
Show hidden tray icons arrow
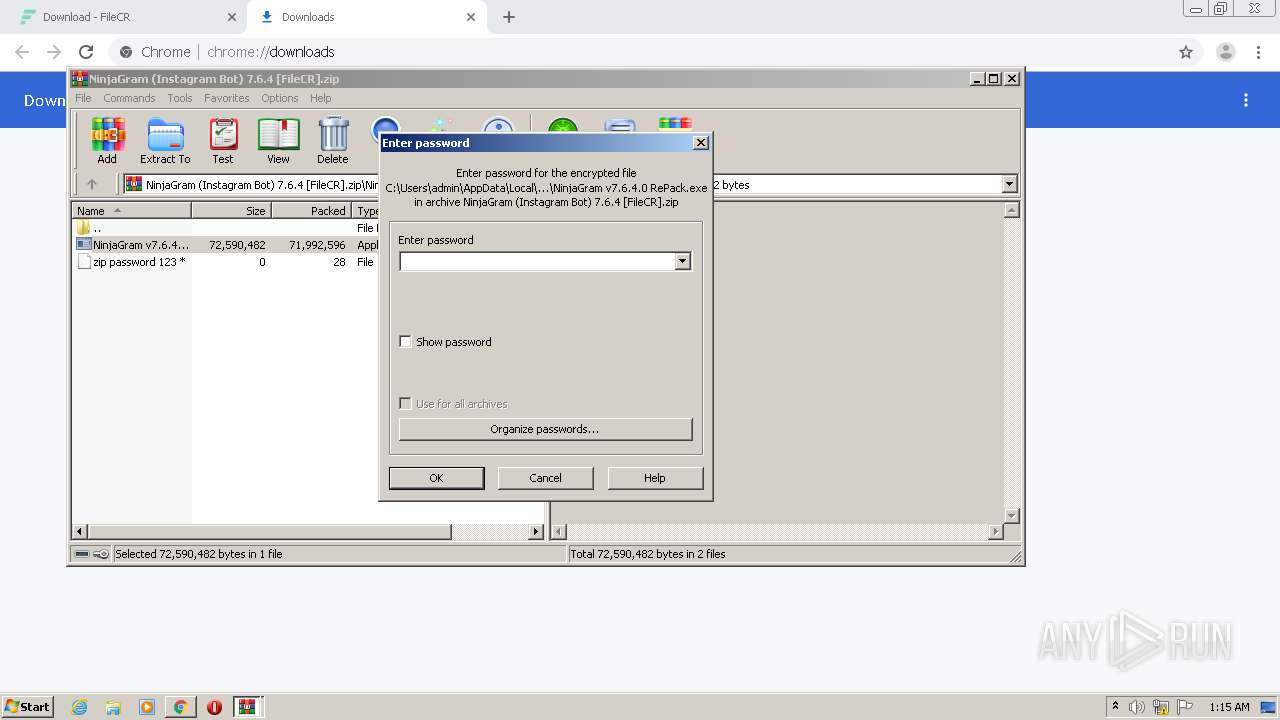1115,706
